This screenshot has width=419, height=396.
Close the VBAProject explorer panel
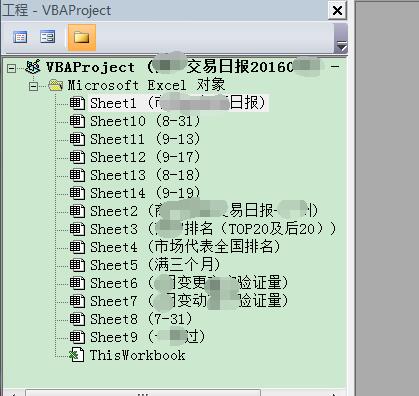(x=337, y=11)
